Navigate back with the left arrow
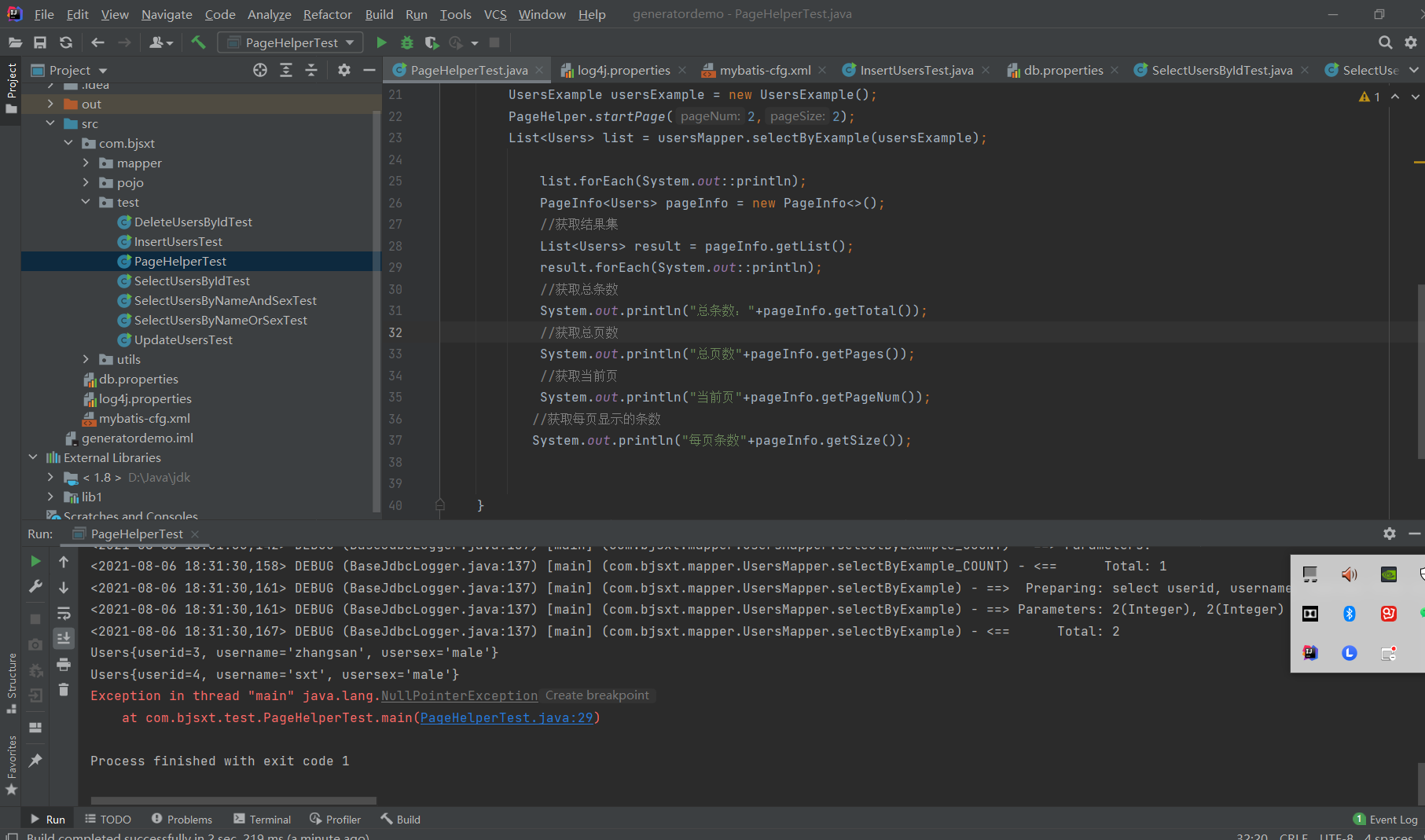Screen dimensions: 1425x840 point(97,42)
